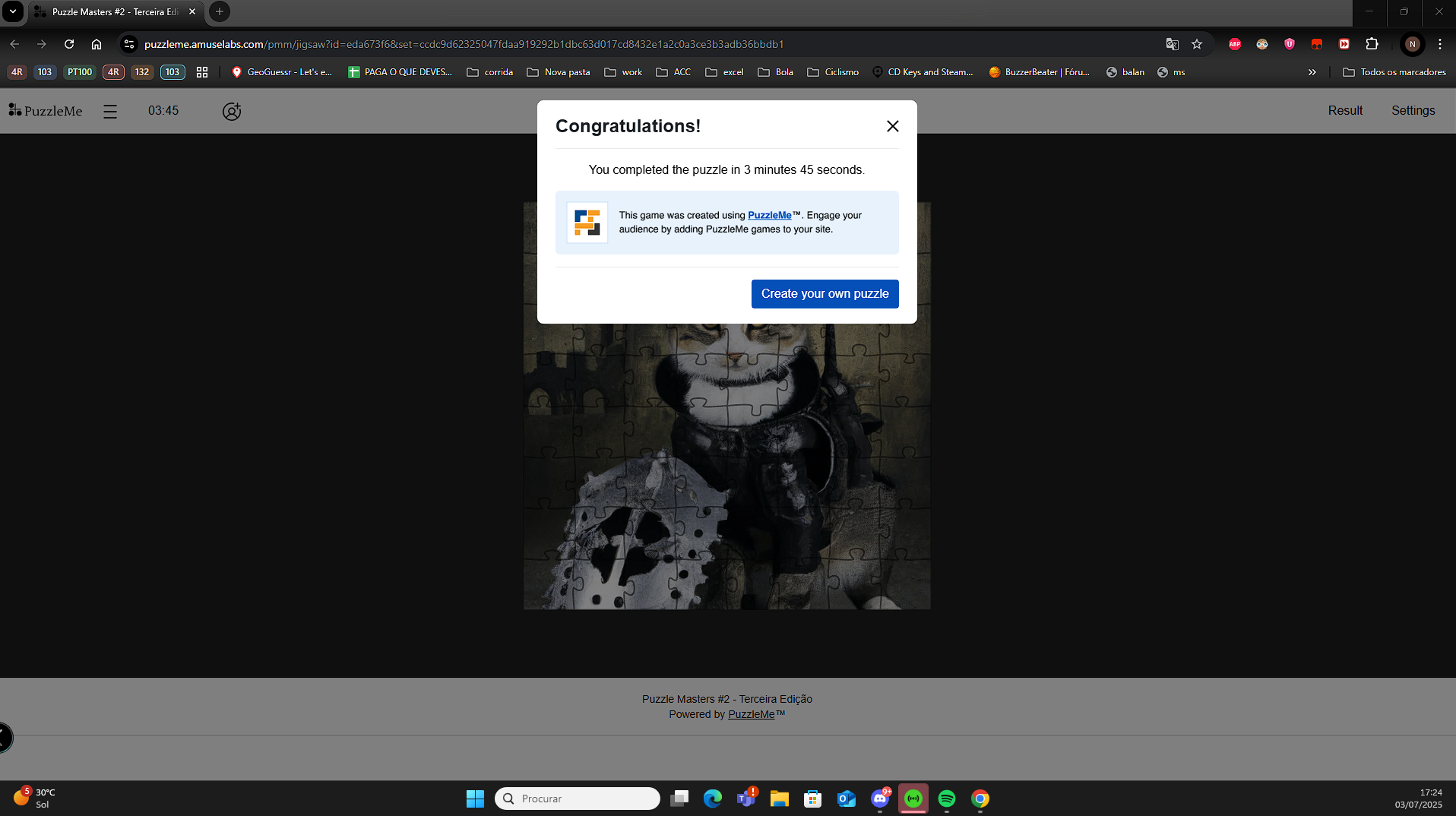Go back to previous page
The width and height of the screenshot is (1456, 816).
pos(14,44)
